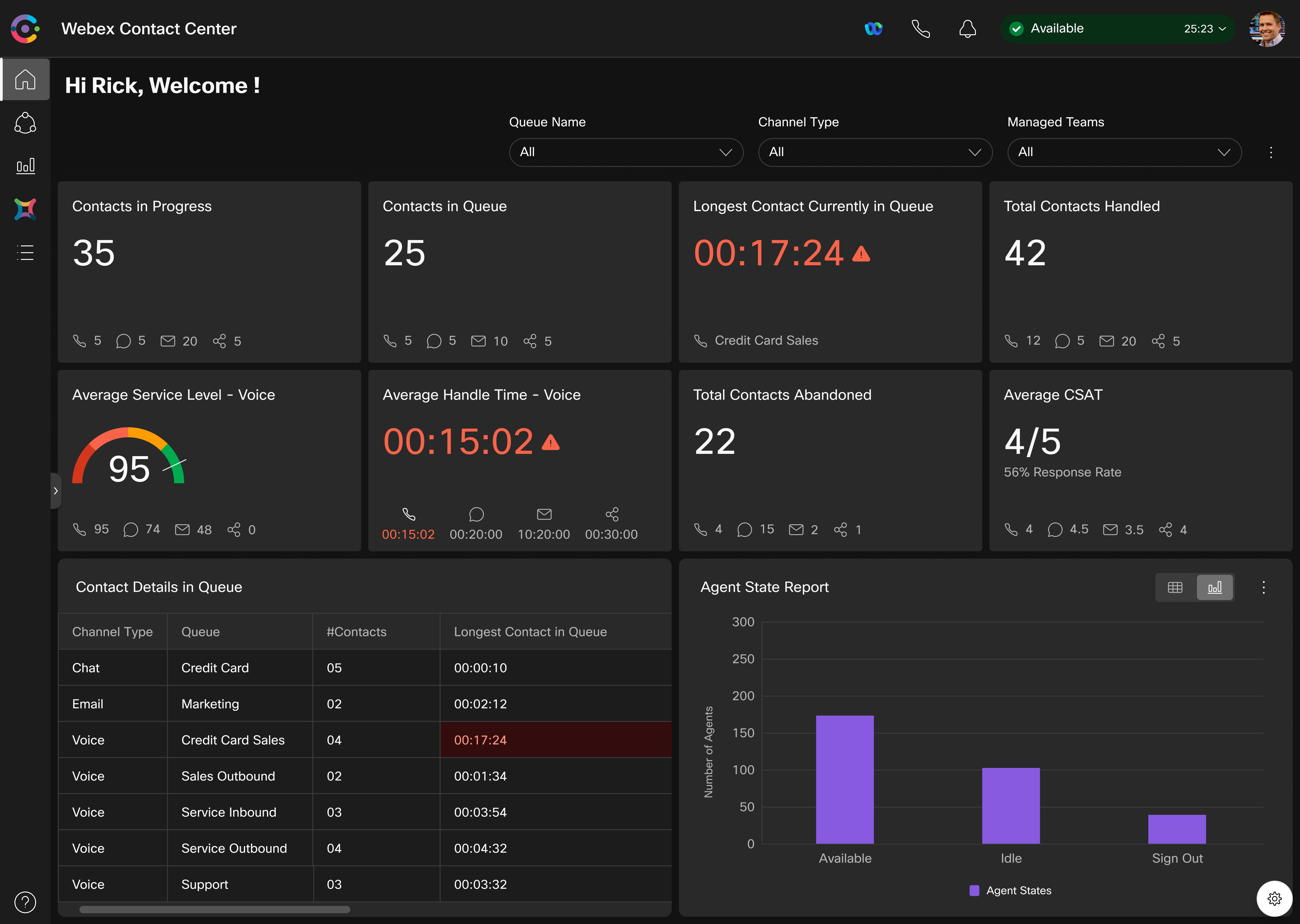Viewport: 1300px width, 924px height.
Task: Click the highlighted 00:17:24 table cell
Action: 555,740
